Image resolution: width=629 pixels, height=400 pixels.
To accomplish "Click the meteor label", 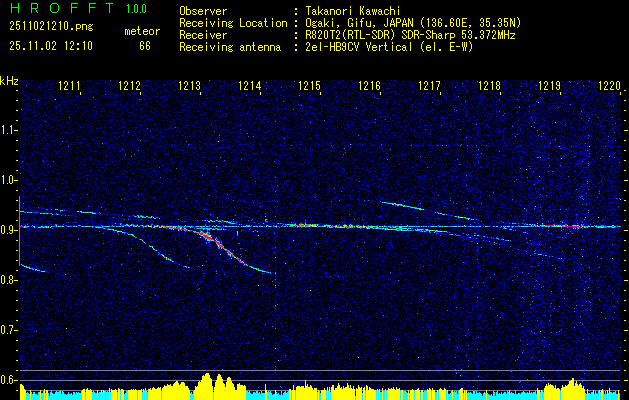I will tap(142, 31).
